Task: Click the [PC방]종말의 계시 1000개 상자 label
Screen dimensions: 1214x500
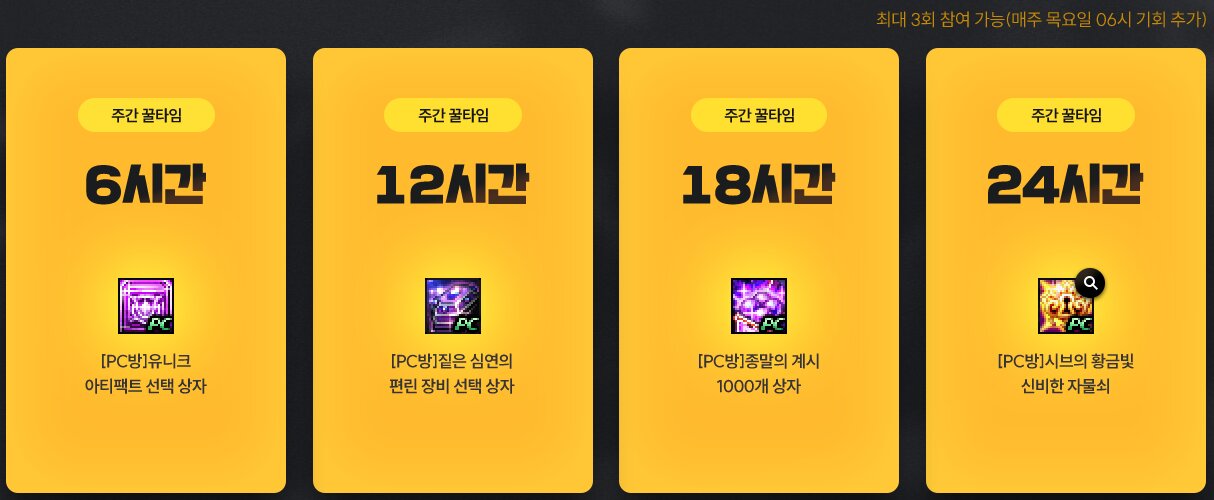Action: click(759, 373)
